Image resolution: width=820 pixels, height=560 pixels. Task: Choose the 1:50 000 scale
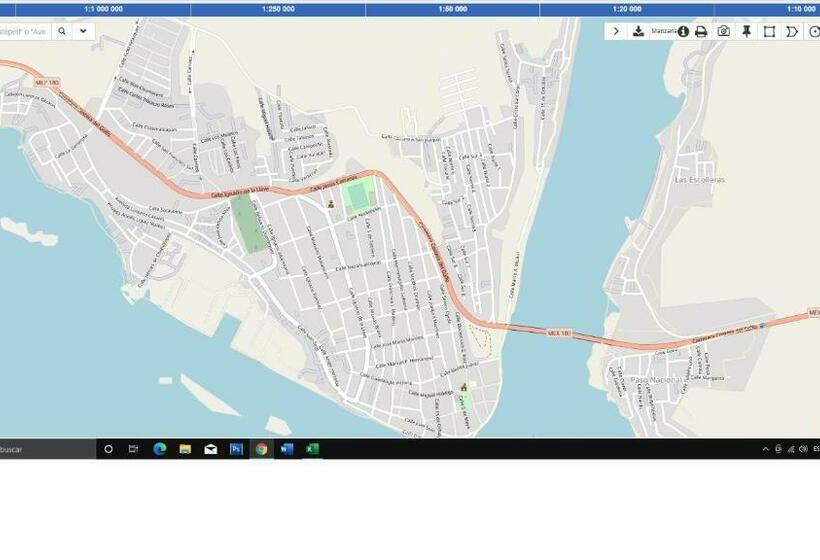click(452, 8)
